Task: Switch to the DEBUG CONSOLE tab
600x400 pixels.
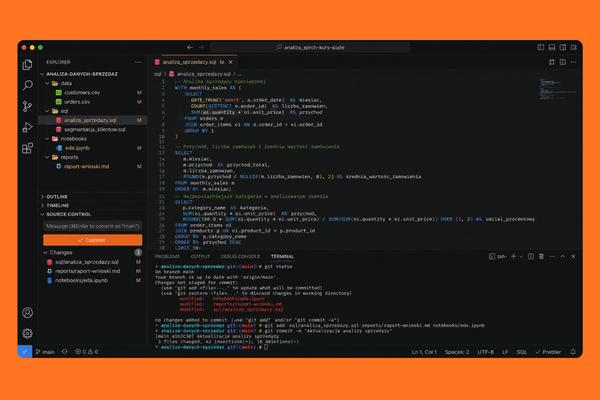Action: coord(240,256)
